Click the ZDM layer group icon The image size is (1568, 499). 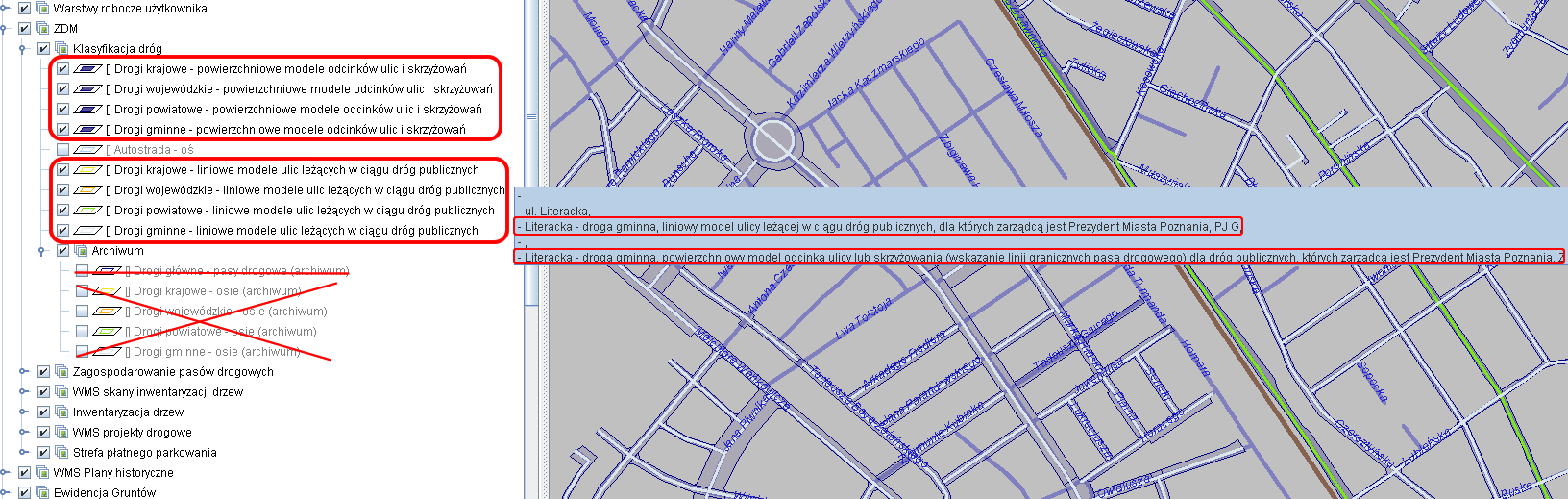42,29
